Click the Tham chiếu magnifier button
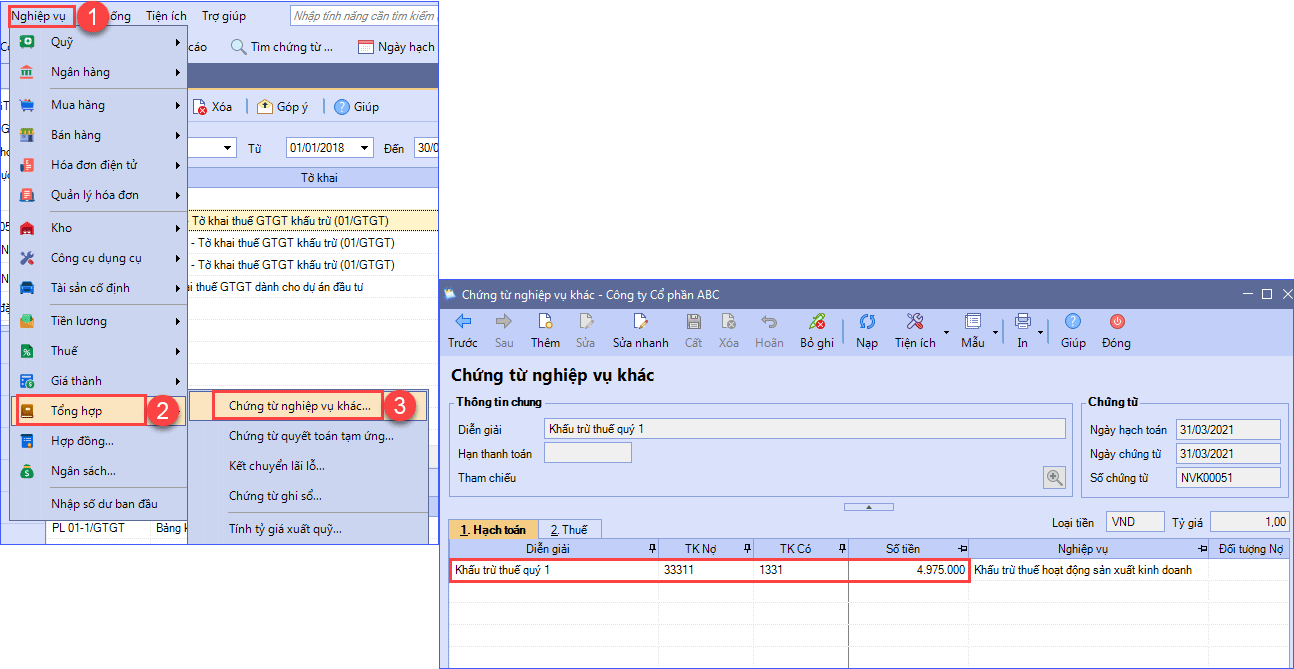This screenshot has height=669, width=1294. 1054,478
